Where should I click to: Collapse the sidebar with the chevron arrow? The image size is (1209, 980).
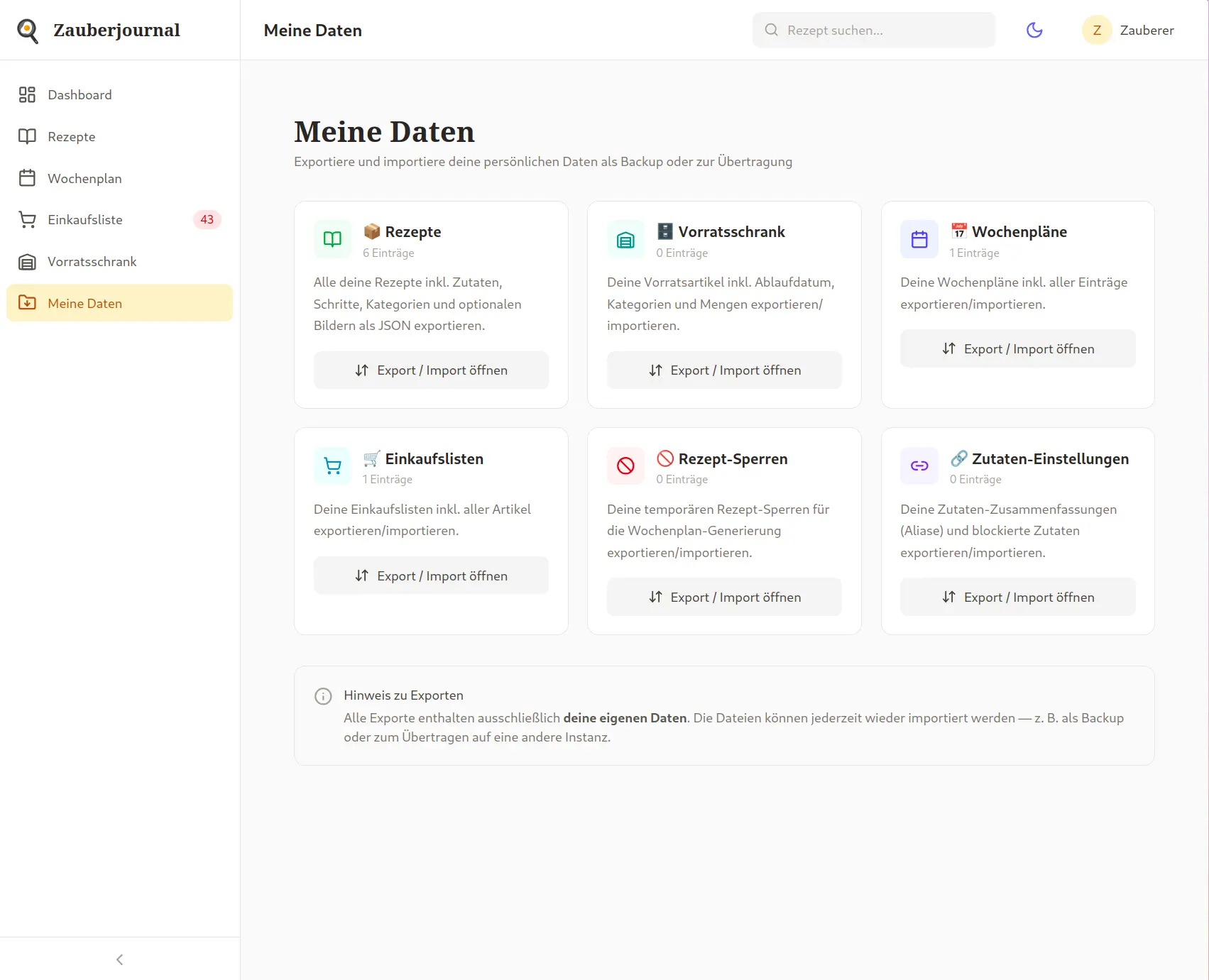(x=119, y=959)
